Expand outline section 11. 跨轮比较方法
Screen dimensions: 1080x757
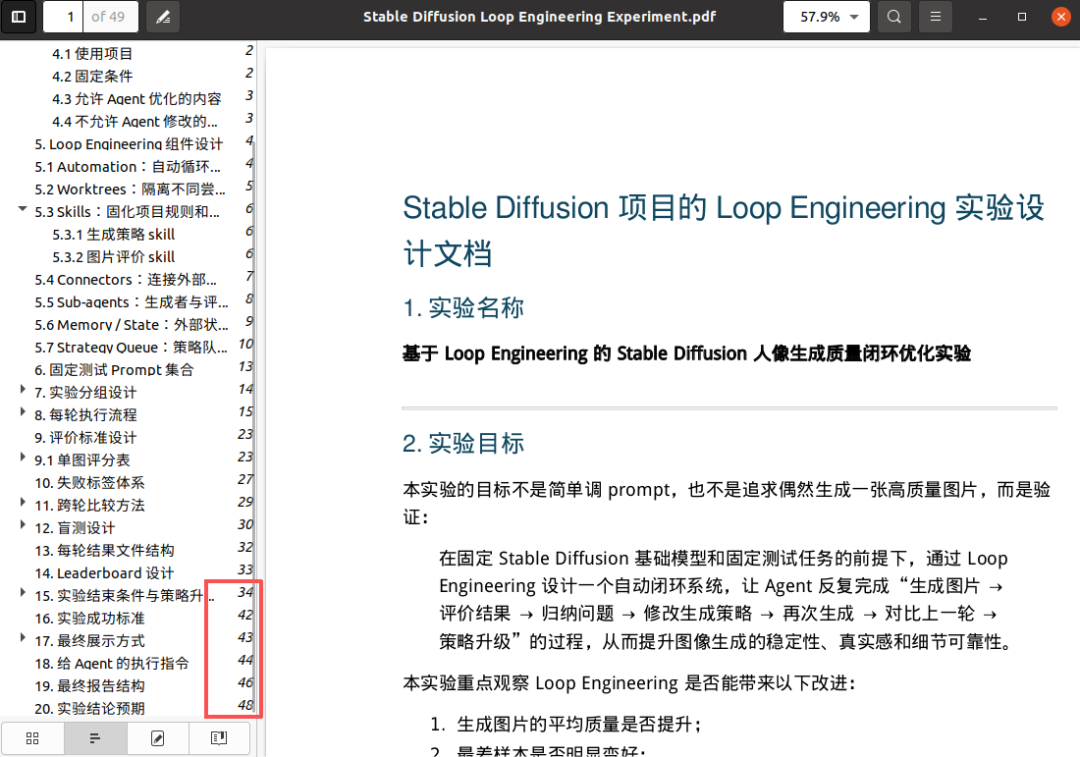[x=23, y=504]
